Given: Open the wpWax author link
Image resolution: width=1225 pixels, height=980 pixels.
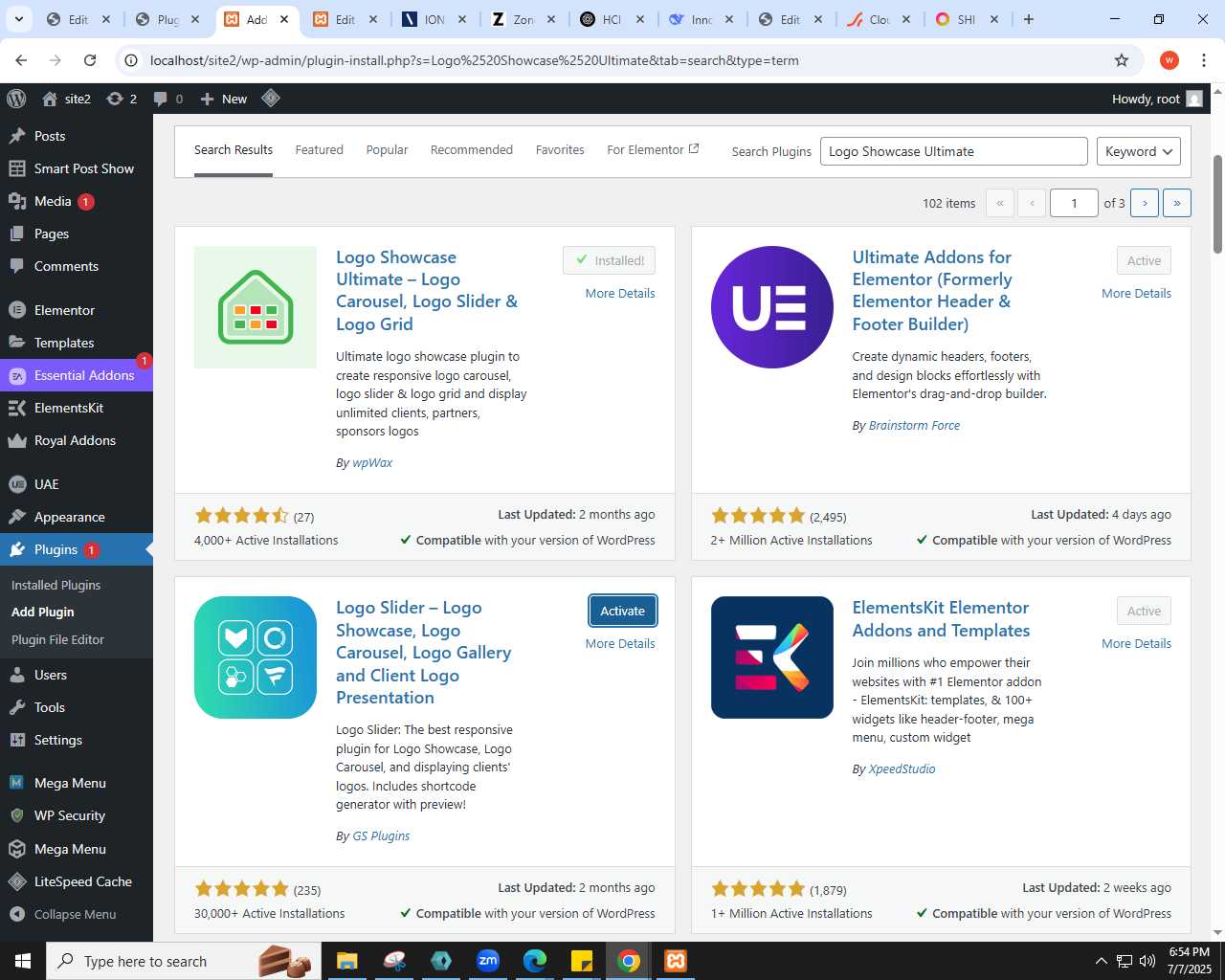Looking at the screenshot, I should click(x=372, y=462).
